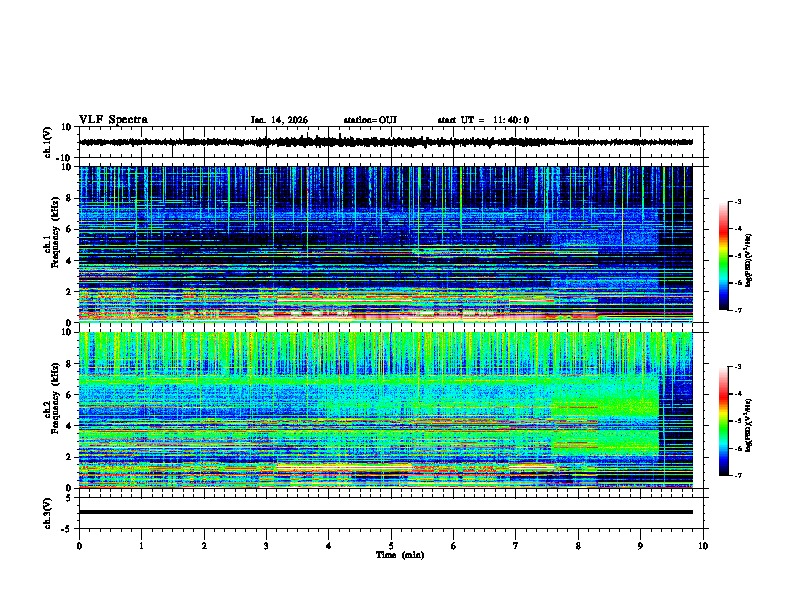Click the "4" label on the time axis
Screen dimensions: 792x612
pyautogui.click(x=329, y=546)
